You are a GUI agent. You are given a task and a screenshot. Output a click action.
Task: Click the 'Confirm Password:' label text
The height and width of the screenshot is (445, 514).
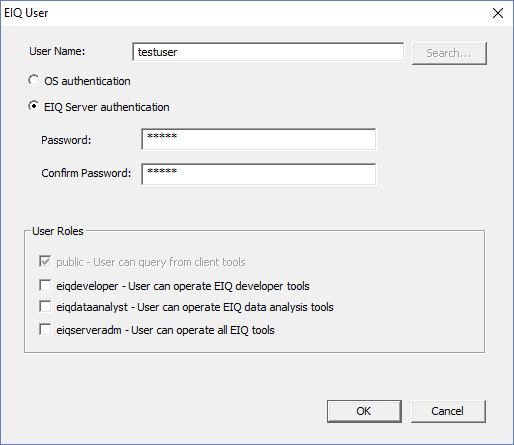pyautogui.click(x=86, y=173)
